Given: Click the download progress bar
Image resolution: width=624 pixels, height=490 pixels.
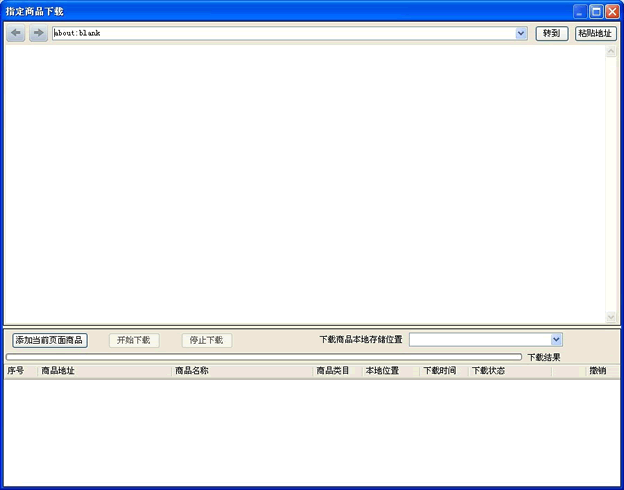Looking at the screenshot, I should point(264,357).
